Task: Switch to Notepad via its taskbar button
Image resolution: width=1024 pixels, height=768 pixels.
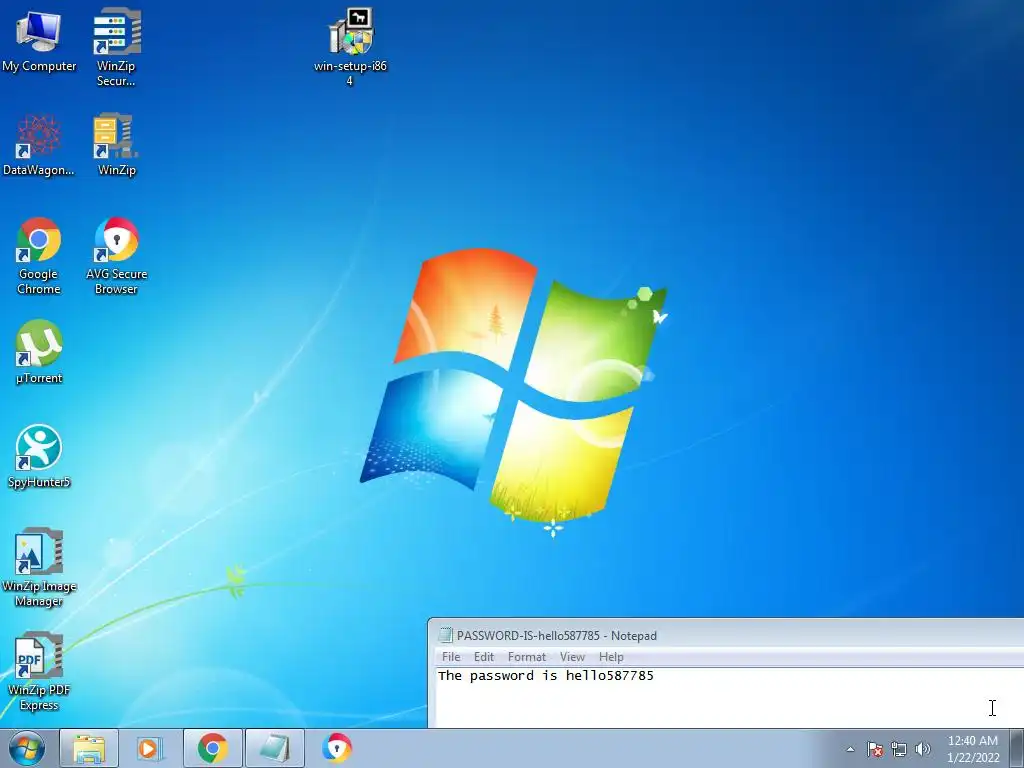Action: pyautogui.click(x=274, y=748)
